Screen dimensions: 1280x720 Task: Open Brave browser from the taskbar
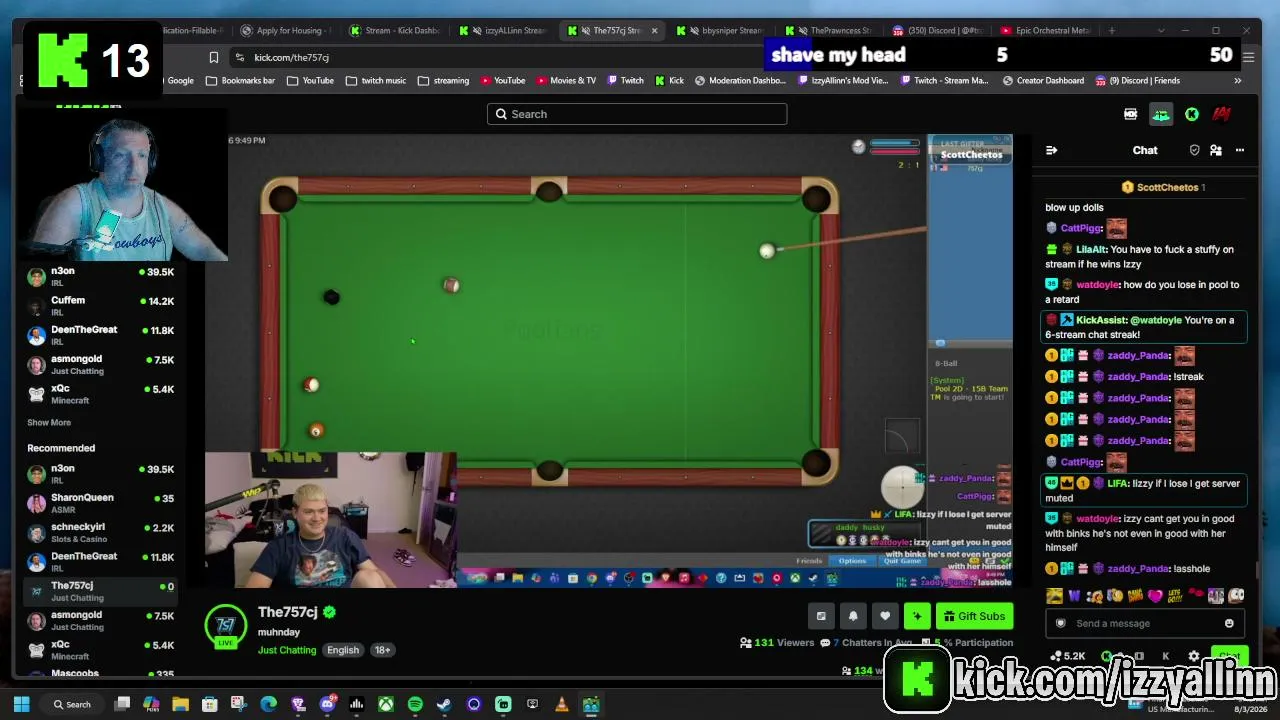point(297,704)
